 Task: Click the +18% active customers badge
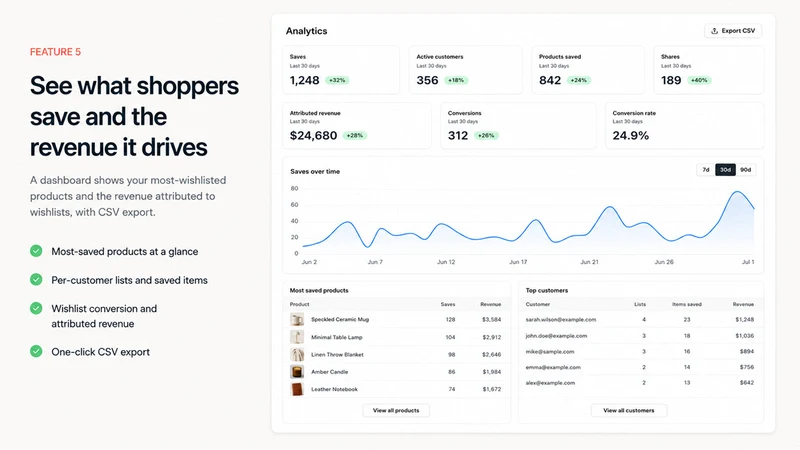click(x=456, y=81)
